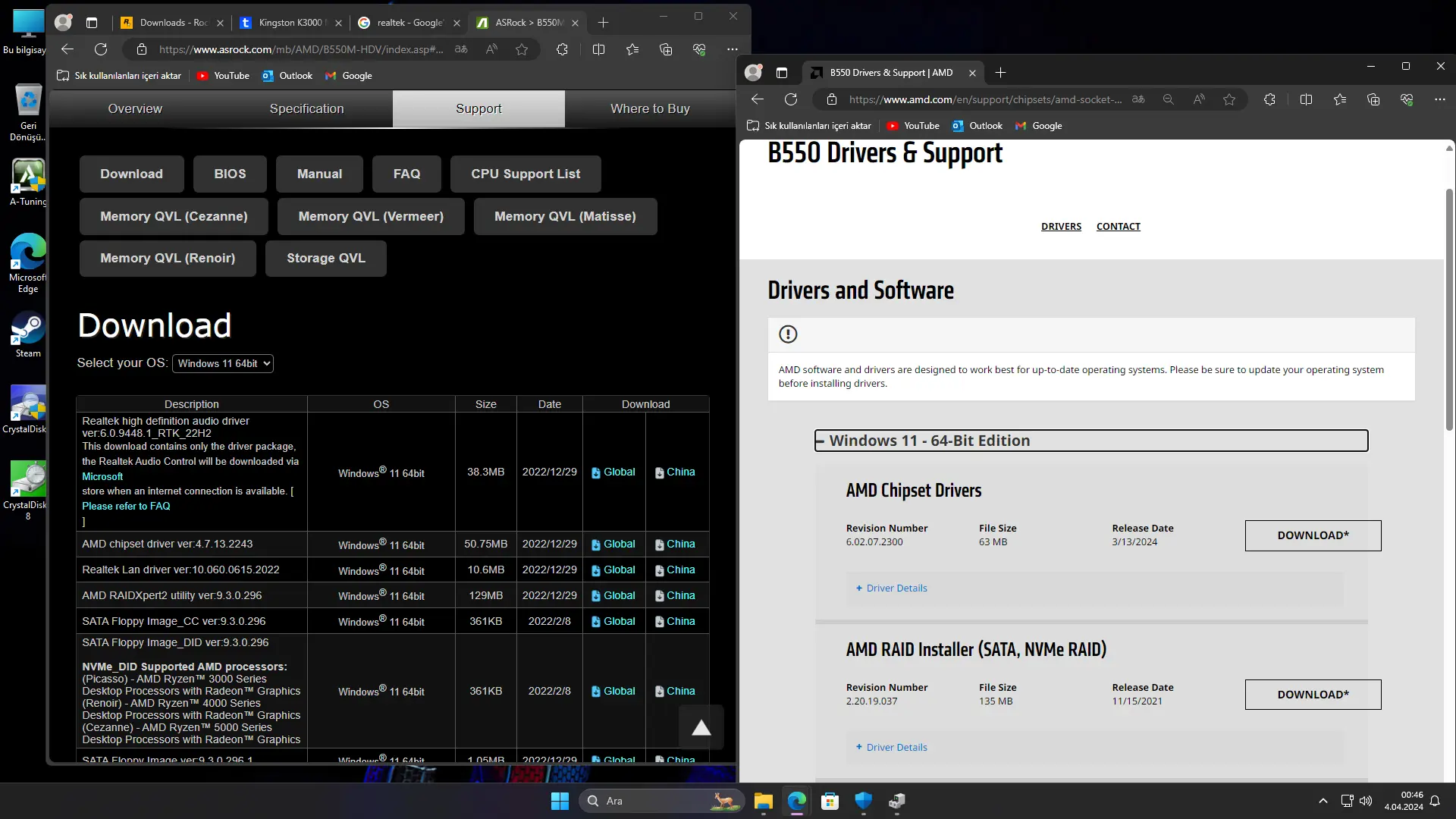1456x819 pixels.
Task: Switch to the Specification tab
Action: tap(306, 108)
